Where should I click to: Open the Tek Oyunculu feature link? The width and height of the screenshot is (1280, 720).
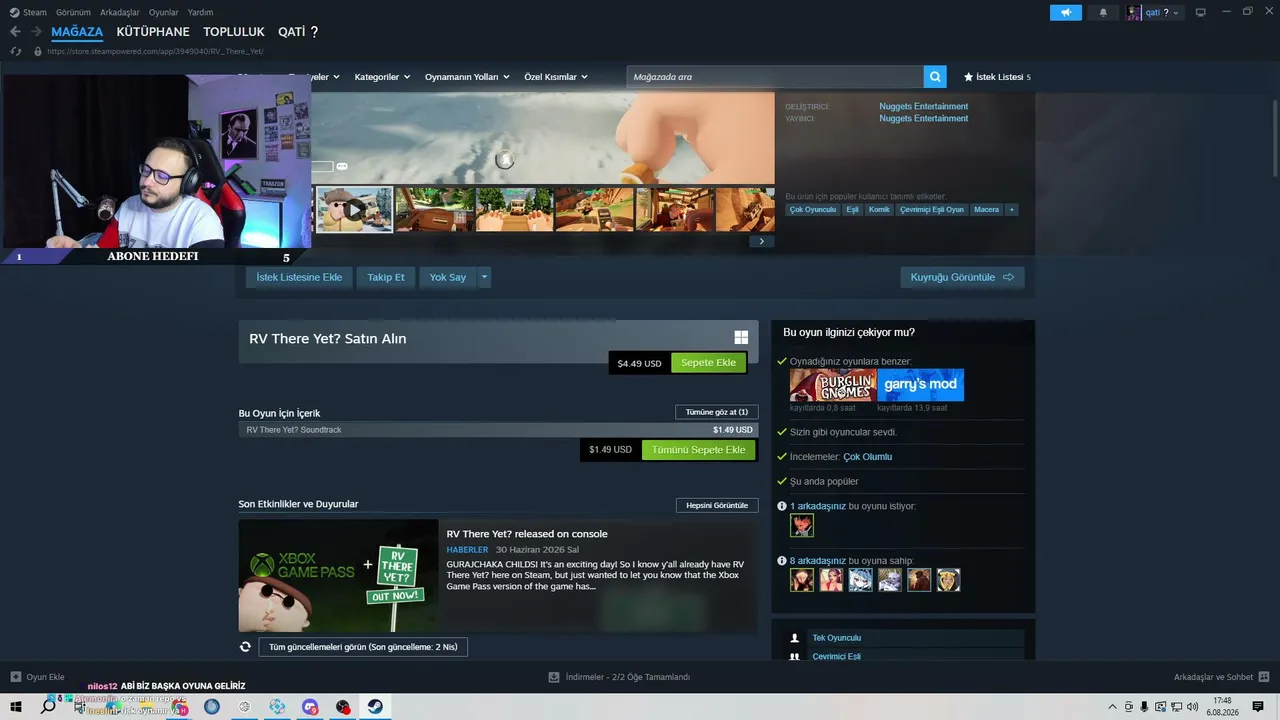pos(837,638)
